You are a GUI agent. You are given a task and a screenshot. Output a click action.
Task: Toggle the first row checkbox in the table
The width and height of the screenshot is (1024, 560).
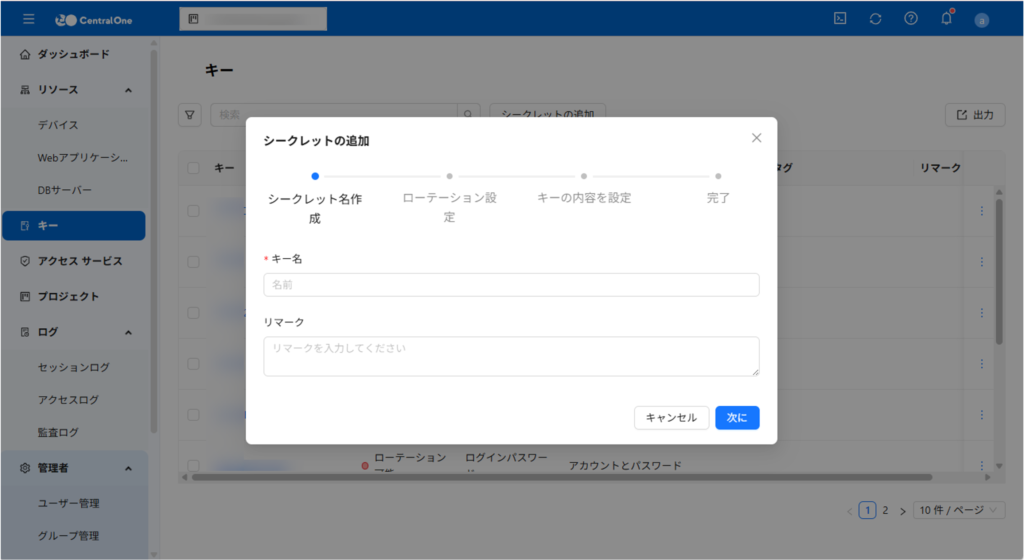[194, 211]
